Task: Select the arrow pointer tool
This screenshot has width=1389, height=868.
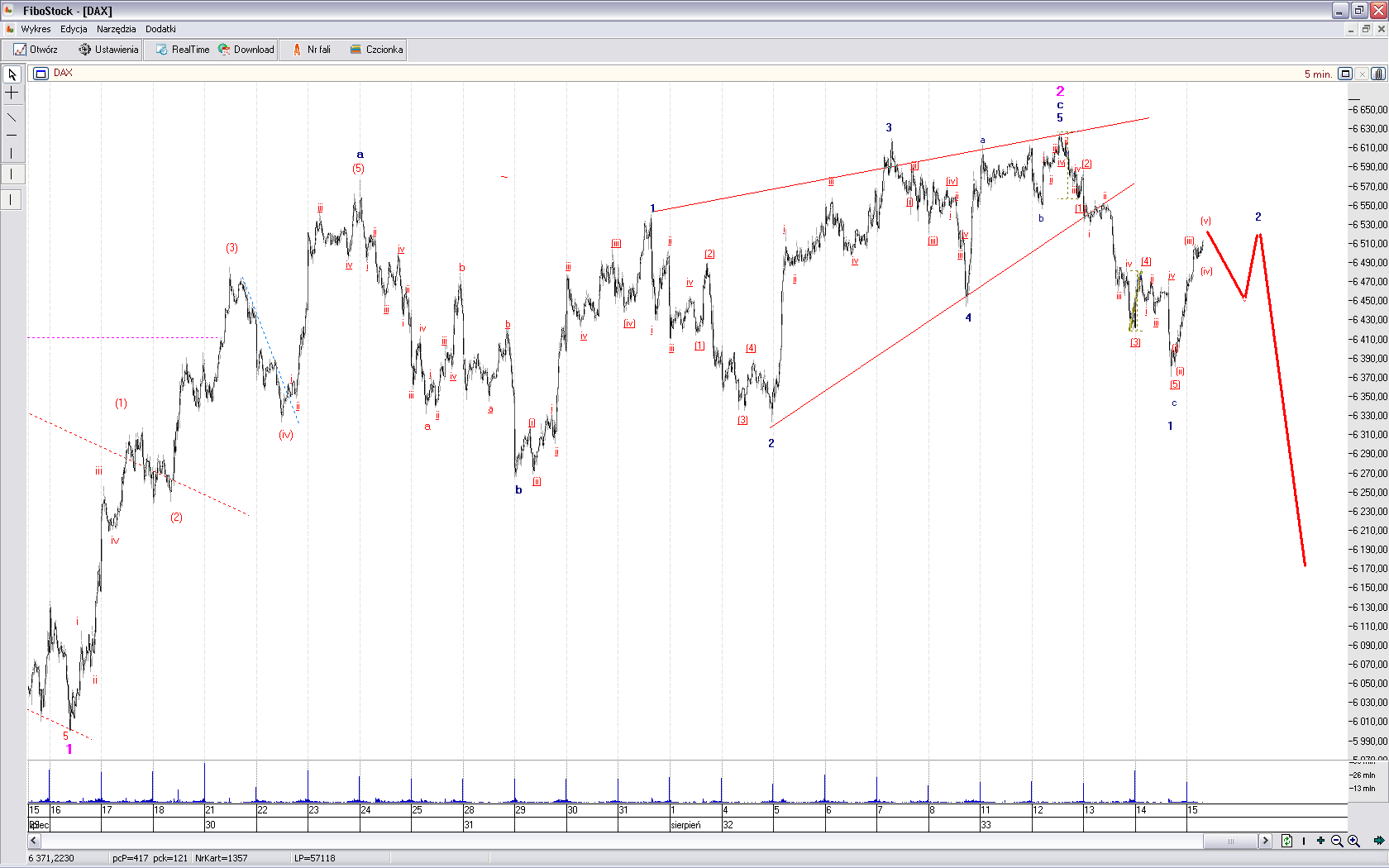Action: coord(12,74)
